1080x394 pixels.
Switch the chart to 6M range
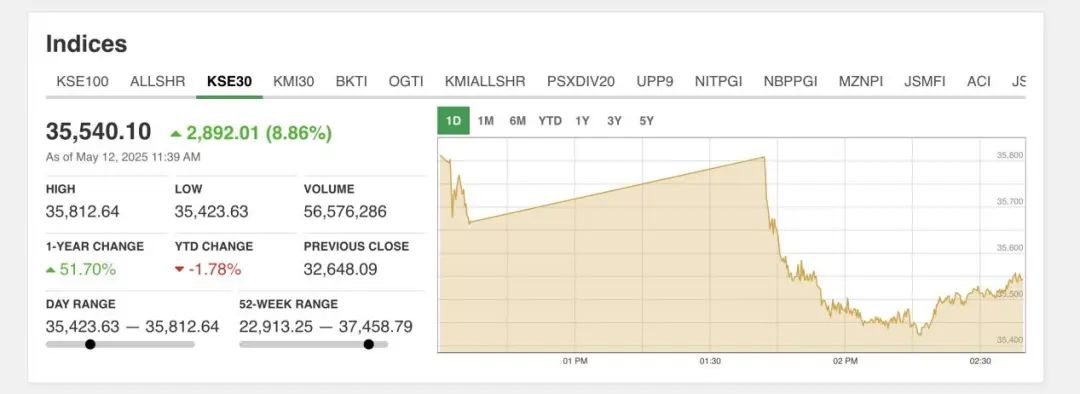(517, 121)
